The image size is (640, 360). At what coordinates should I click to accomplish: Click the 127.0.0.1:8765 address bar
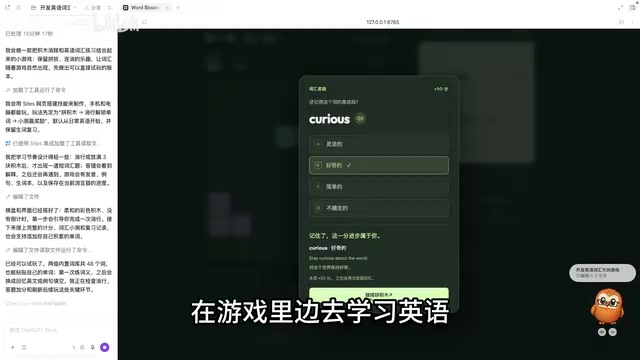[382, 22]
